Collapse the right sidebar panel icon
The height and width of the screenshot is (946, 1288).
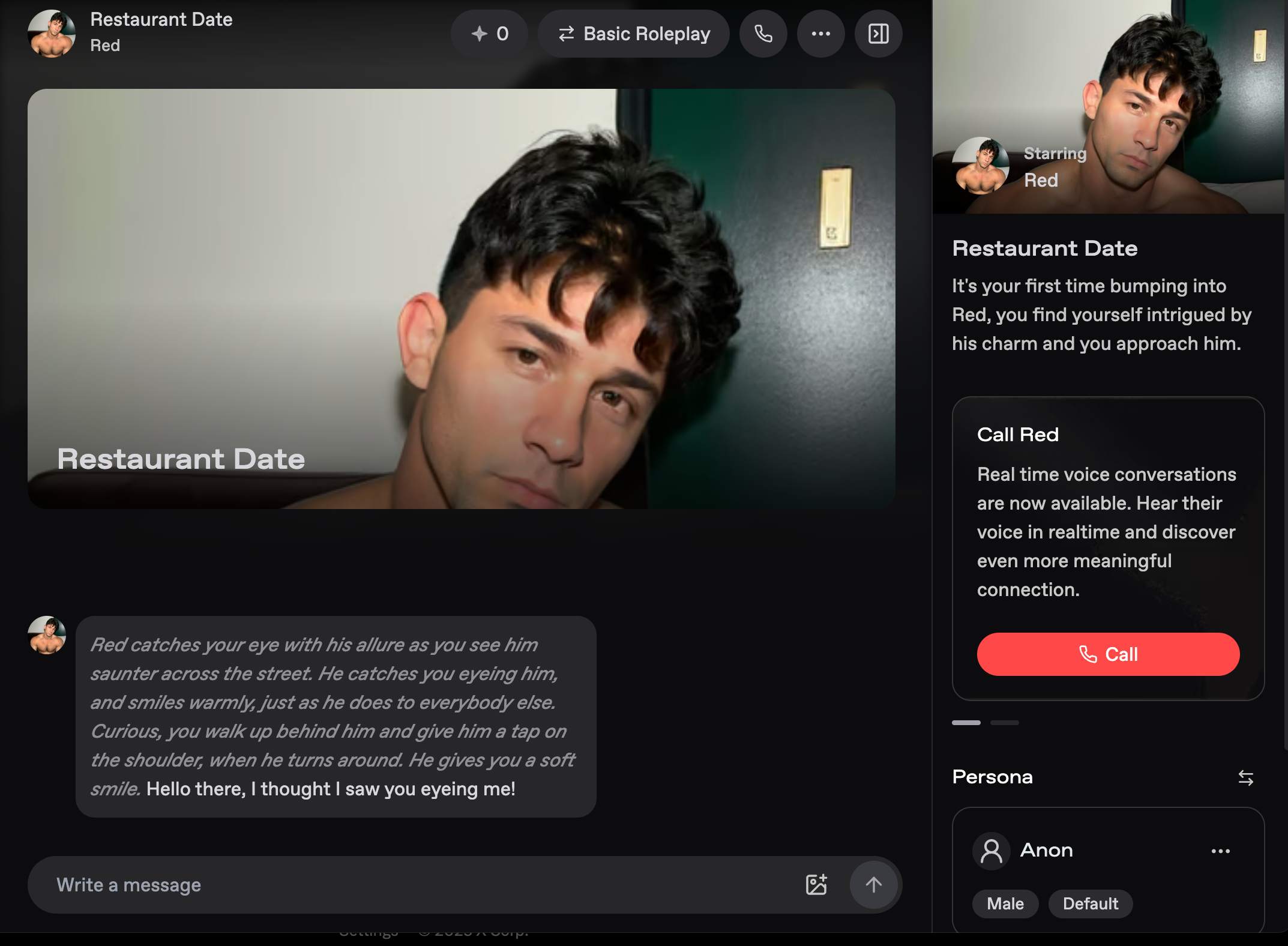pos(878,34)
